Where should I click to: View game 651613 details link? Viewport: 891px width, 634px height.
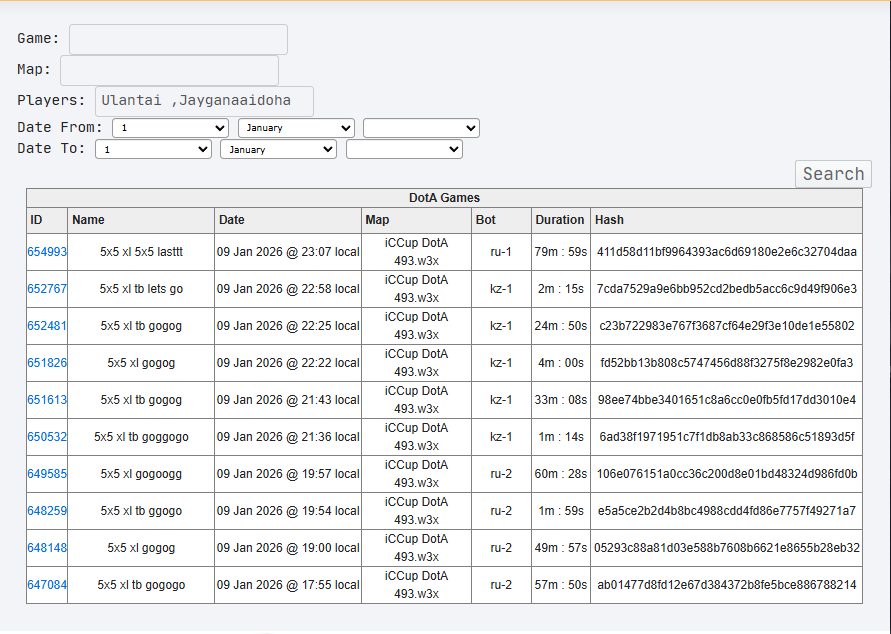[x=47, y=400]
